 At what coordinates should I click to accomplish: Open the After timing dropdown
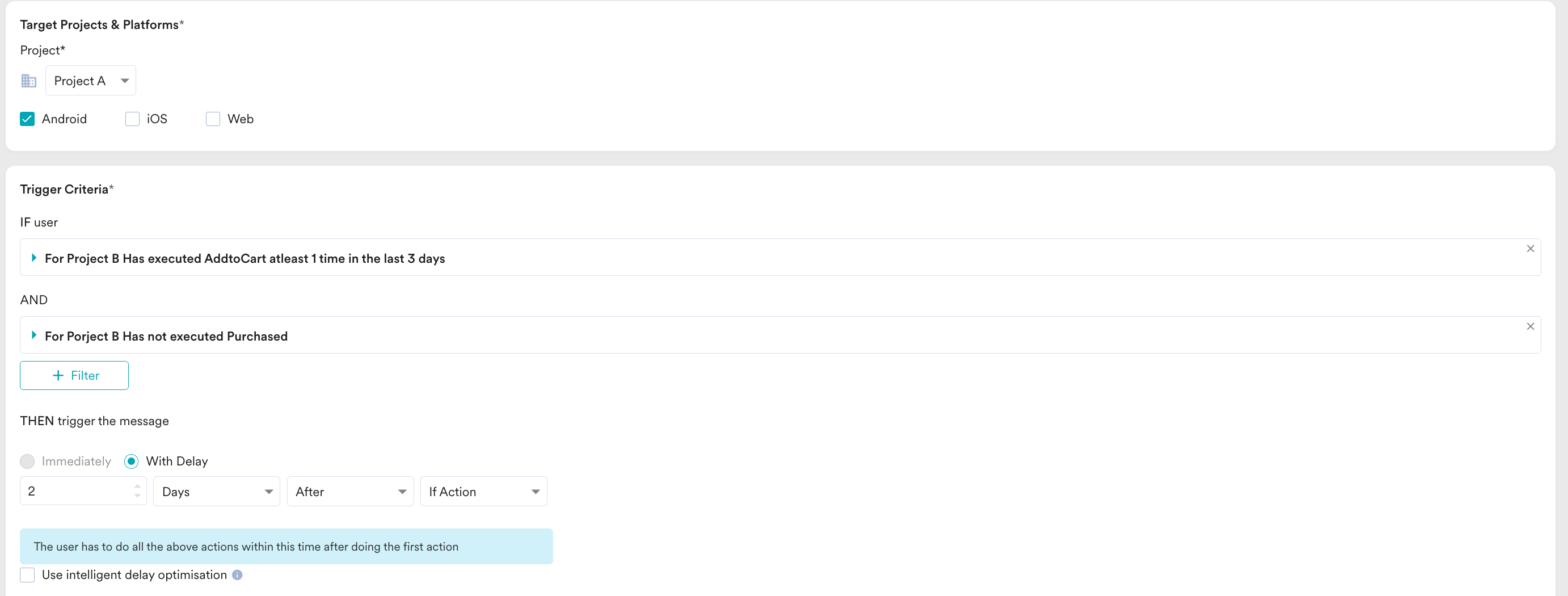pyautogui.click(x=350, y=492)
